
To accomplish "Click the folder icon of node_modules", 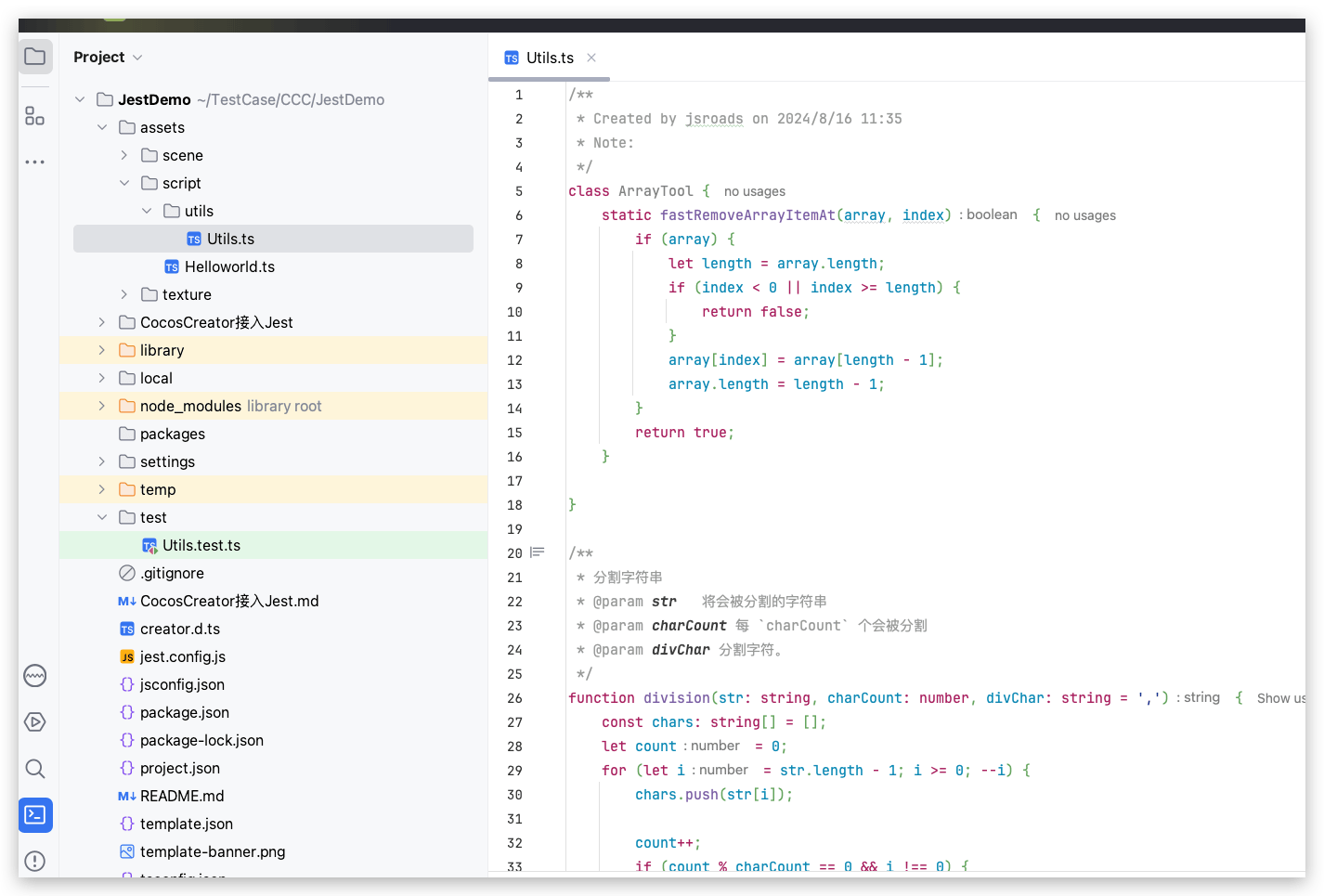I will pyautogui.click(x=127, y=406).
